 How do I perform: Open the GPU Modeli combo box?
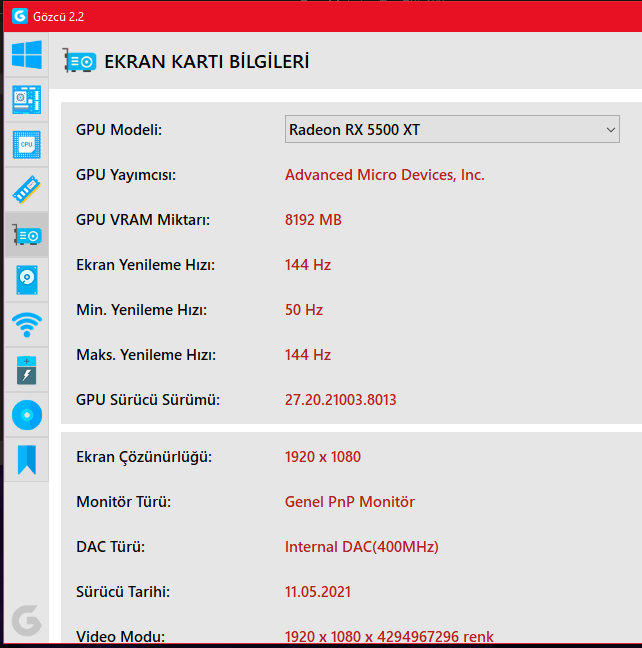pyautogui.click(x=452, y=129)
